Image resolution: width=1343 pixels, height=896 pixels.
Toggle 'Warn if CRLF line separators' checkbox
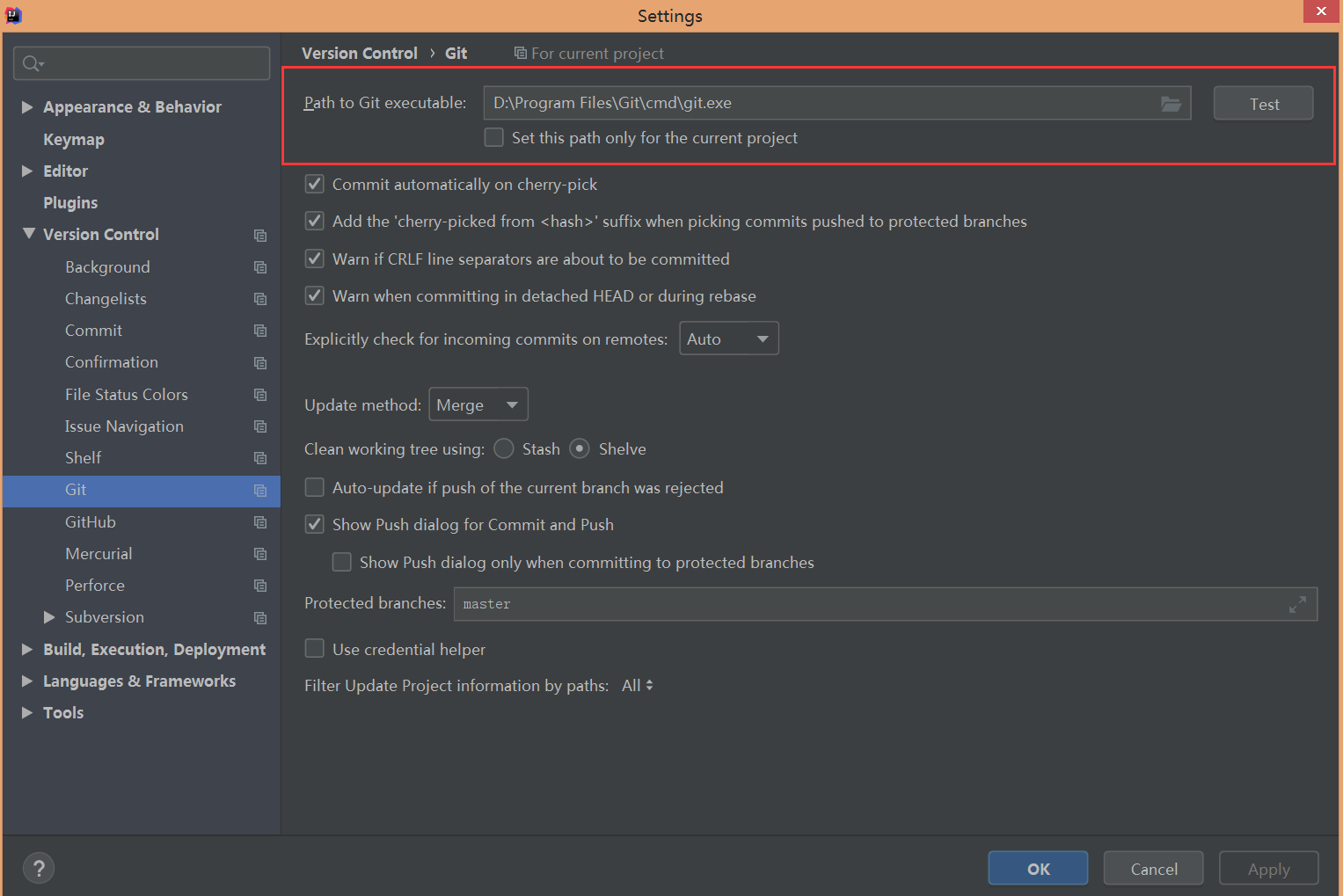(314, 259)
